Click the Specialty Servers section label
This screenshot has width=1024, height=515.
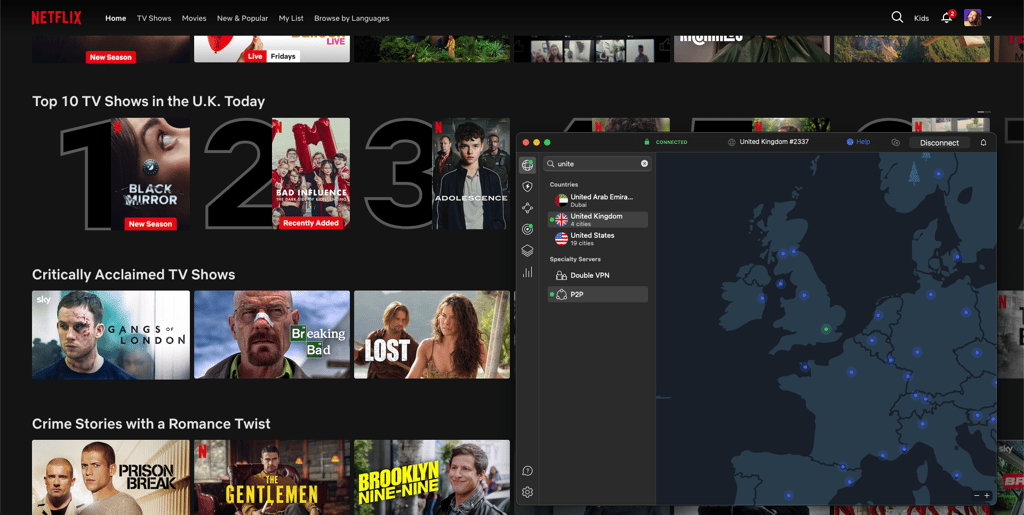tap(575, 260)
